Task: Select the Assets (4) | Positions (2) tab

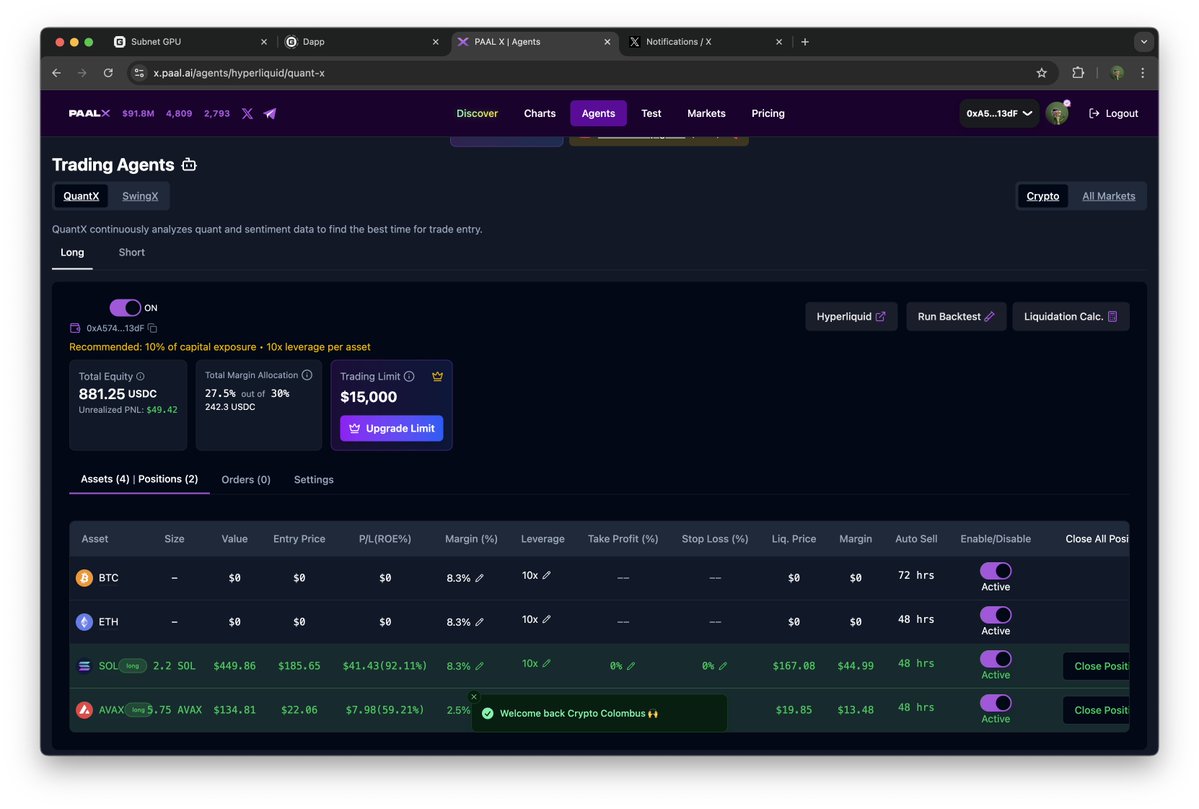Action: point(139,479)
